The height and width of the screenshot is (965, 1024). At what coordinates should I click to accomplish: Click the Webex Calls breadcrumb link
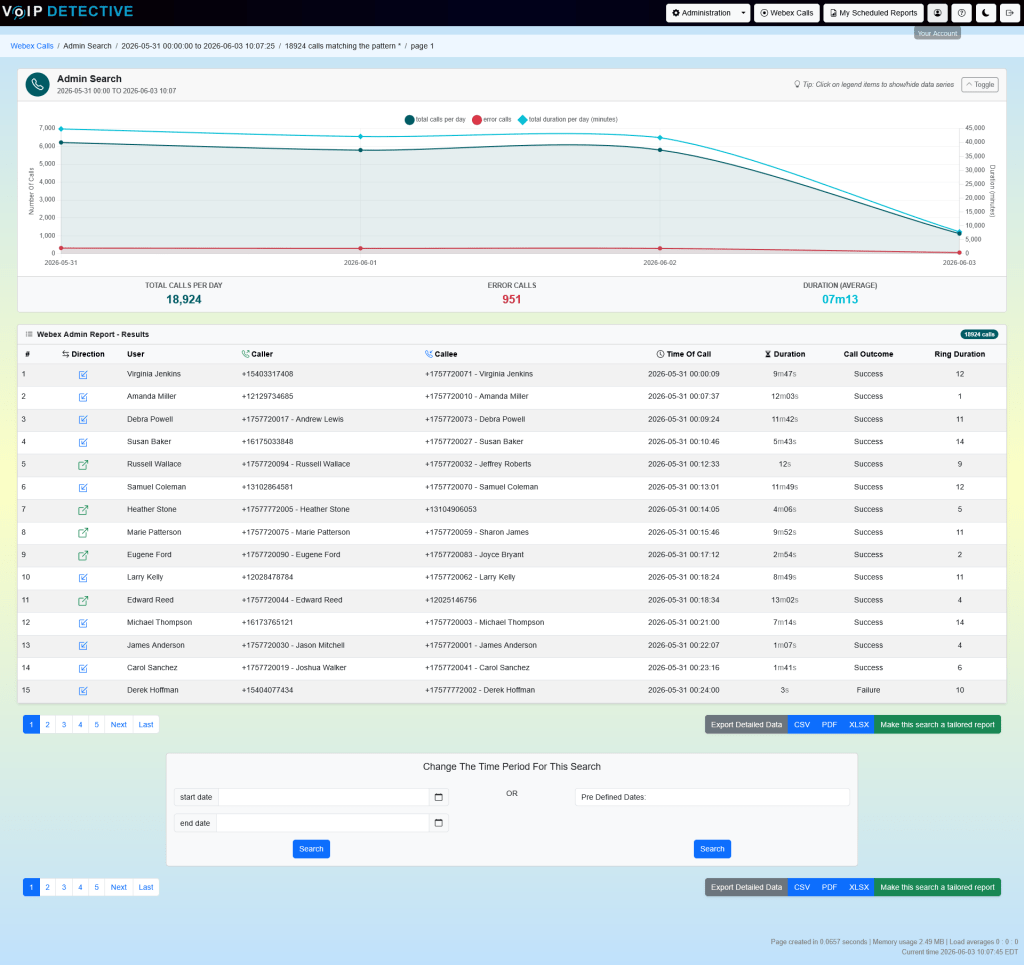[32, 46]
